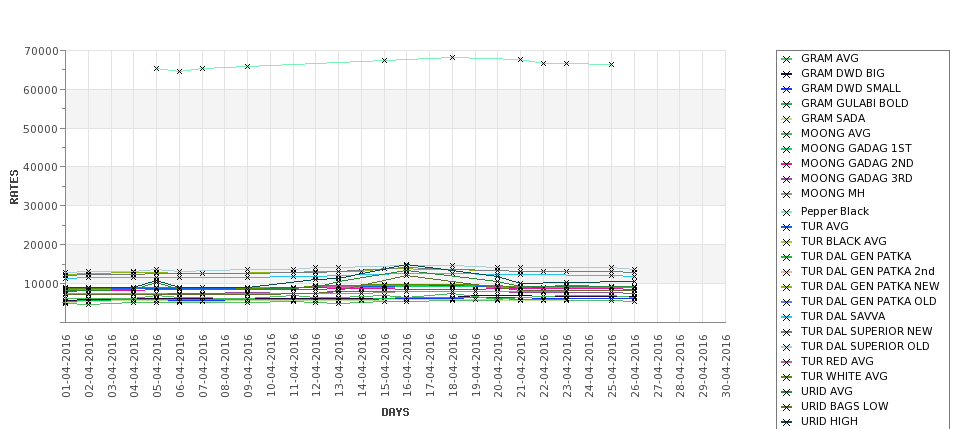
Task: Click the TUR BLACK AVG legend text
Action: [x=843, y=241]
